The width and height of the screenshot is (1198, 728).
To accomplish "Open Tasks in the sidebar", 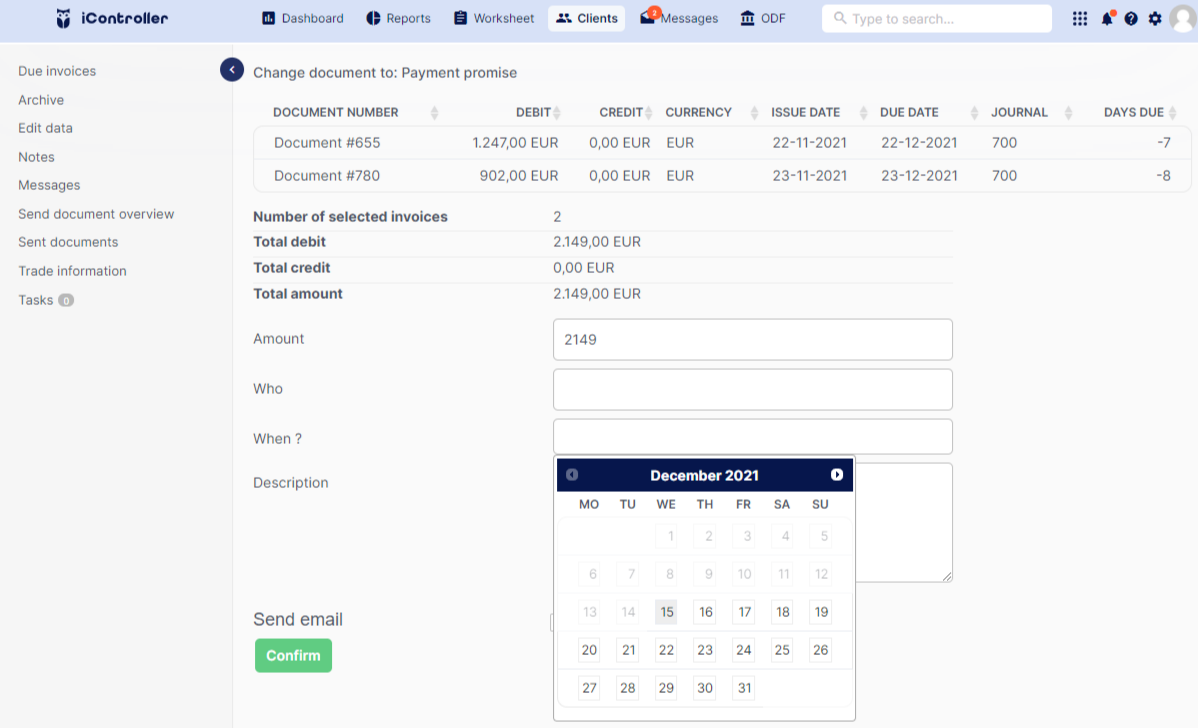I will 46,300.
